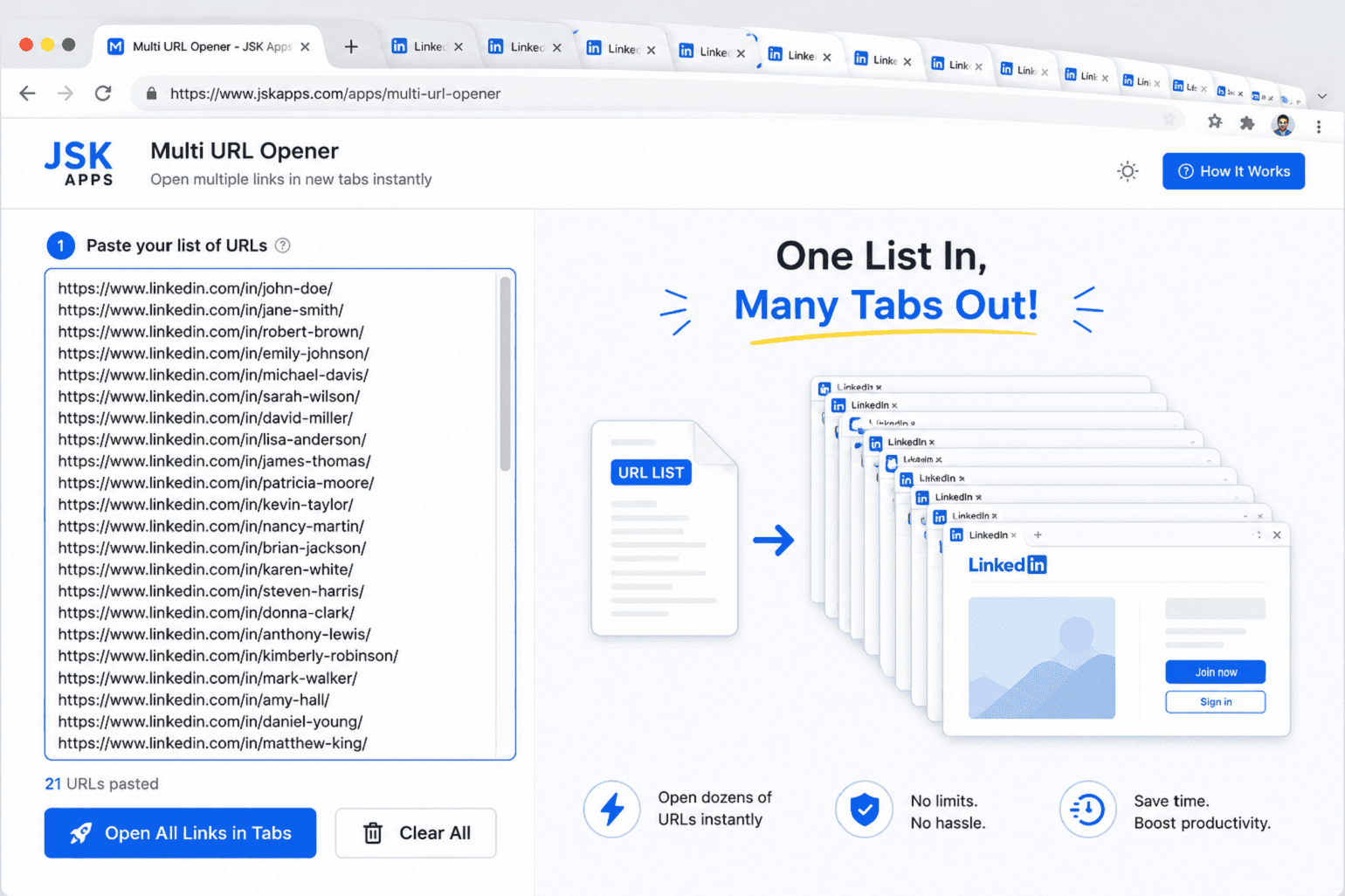Click the help question mark beside URLs heading

pyautogui.click(x=283, y=245)
